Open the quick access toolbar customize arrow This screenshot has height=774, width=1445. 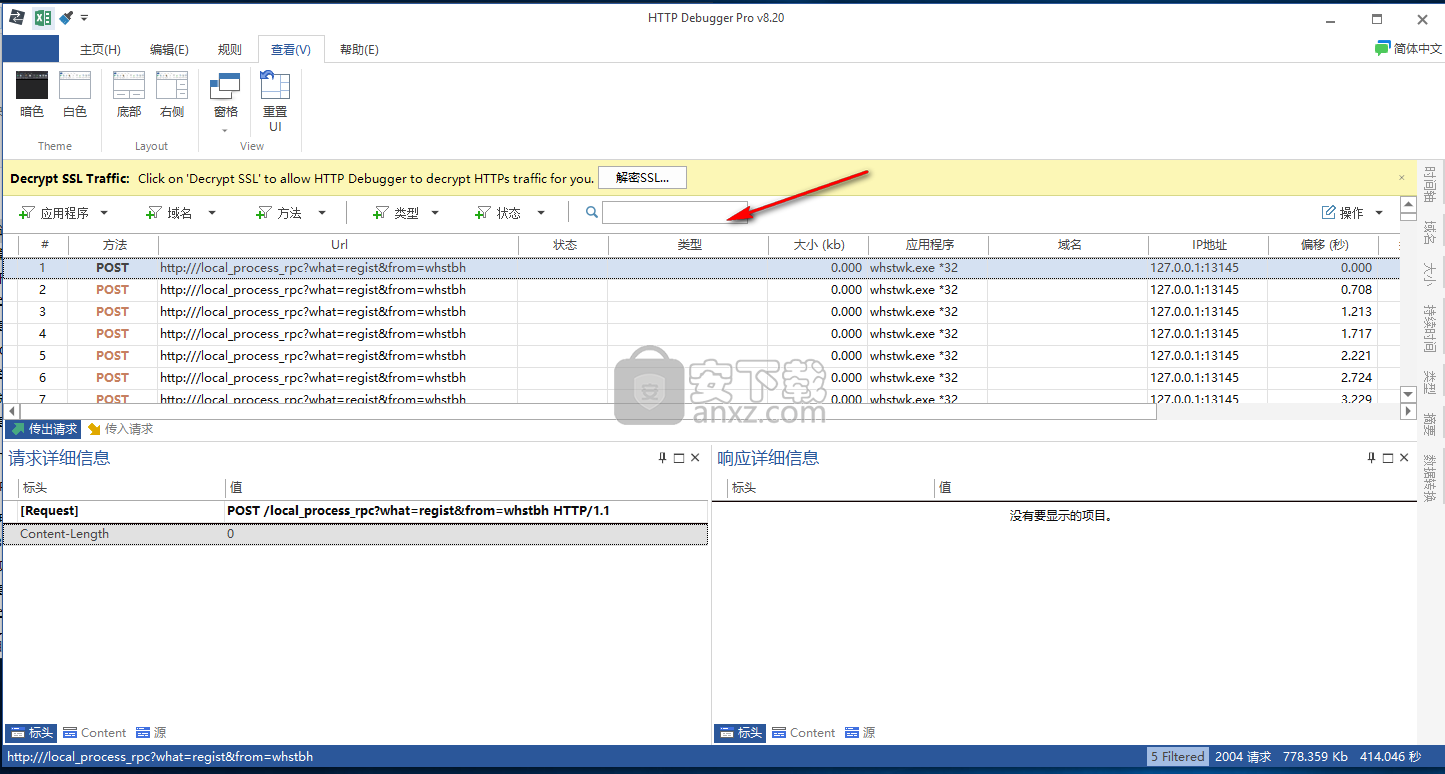(85, 18)
